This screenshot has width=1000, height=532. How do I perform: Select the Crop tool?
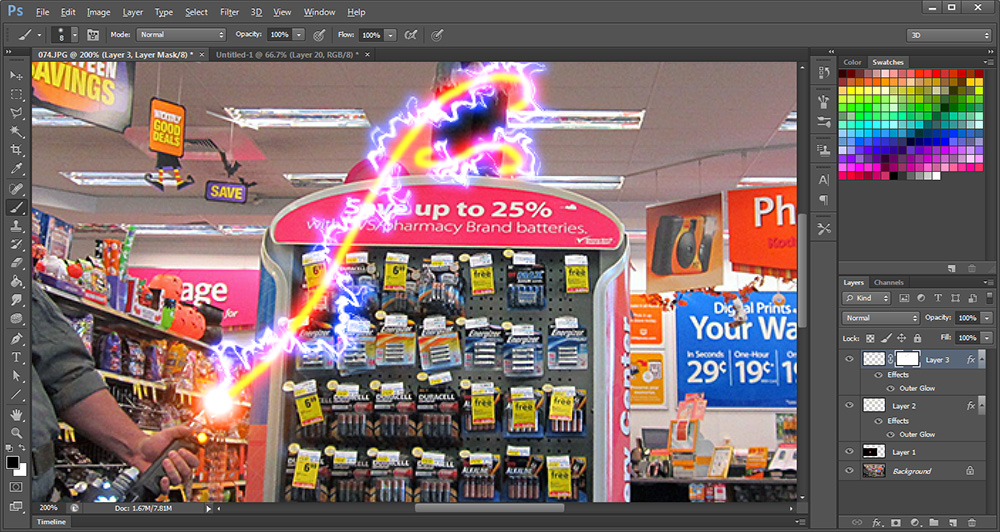tap(16, 150)
